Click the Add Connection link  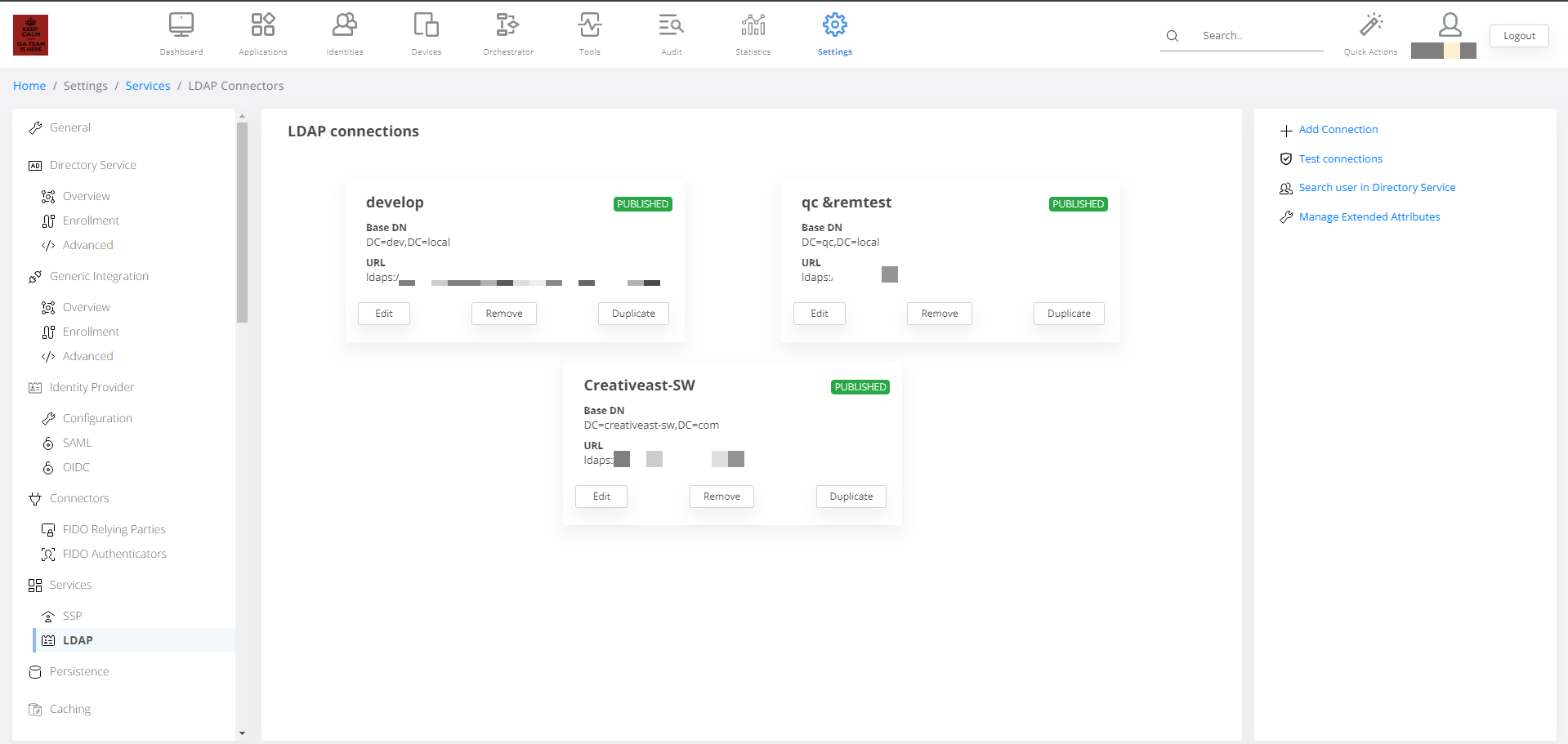(1338, 130)
